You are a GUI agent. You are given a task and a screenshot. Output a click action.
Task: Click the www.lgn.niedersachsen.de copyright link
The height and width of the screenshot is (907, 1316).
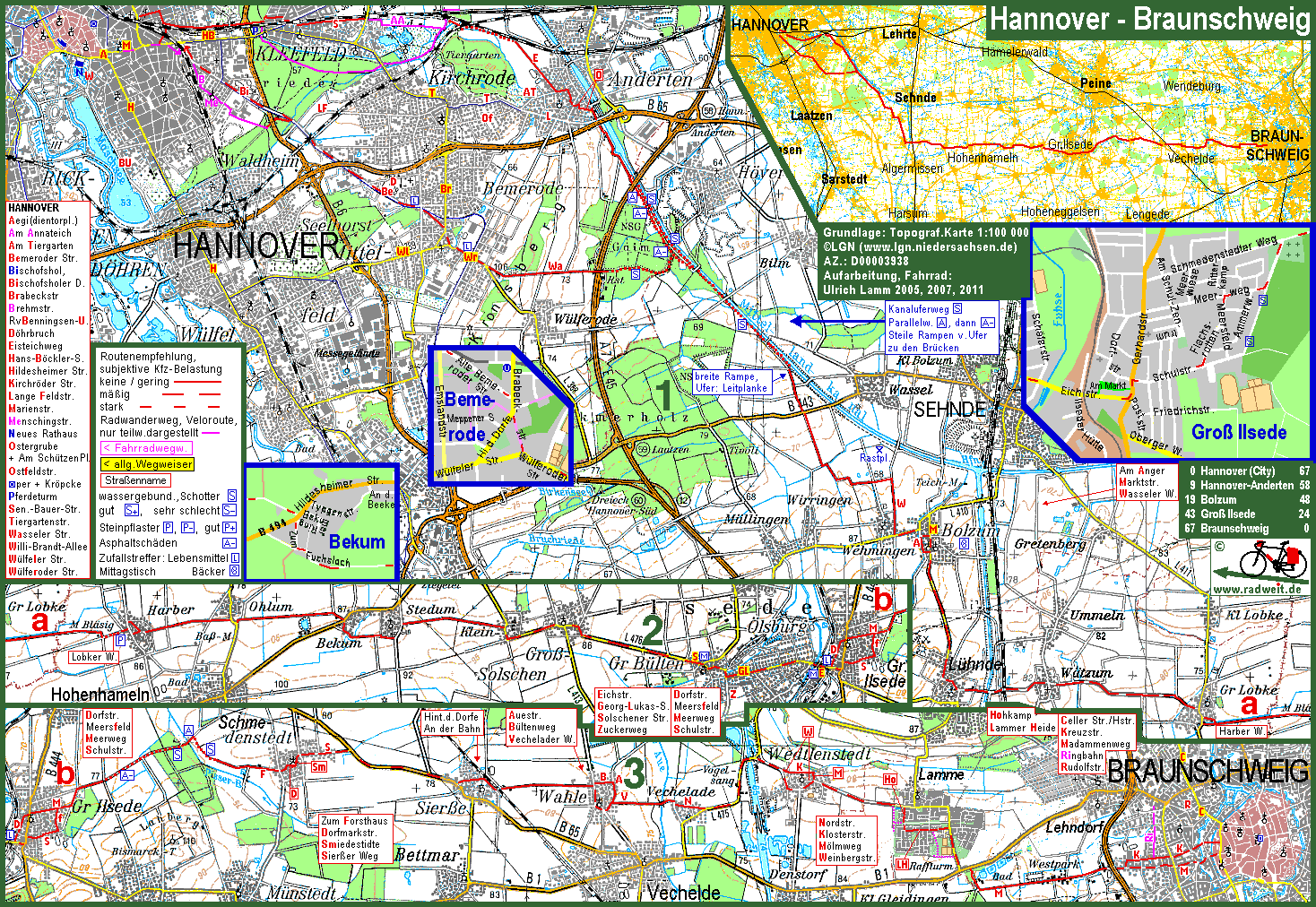(x=938, y=247)
